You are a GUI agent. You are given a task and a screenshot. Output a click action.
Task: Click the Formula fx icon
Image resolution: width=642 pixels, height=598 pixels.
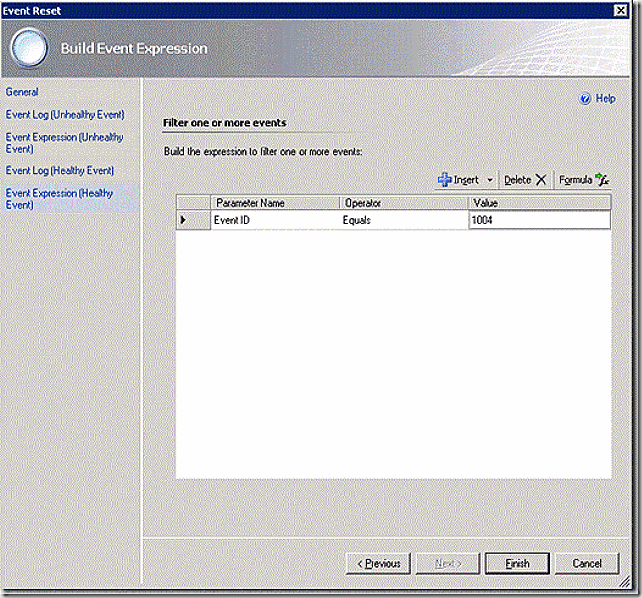click(x=602, y=179)
